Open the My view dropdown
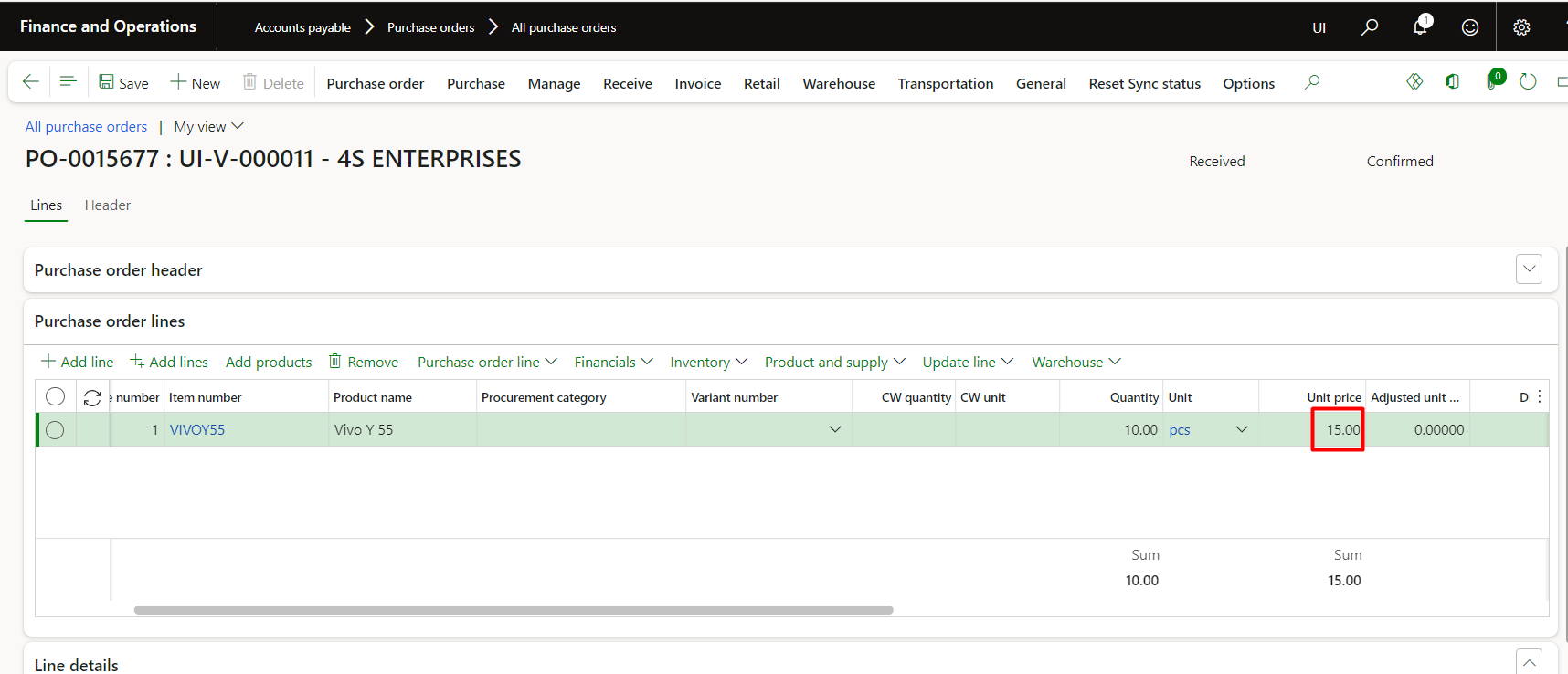 (208, 126)
